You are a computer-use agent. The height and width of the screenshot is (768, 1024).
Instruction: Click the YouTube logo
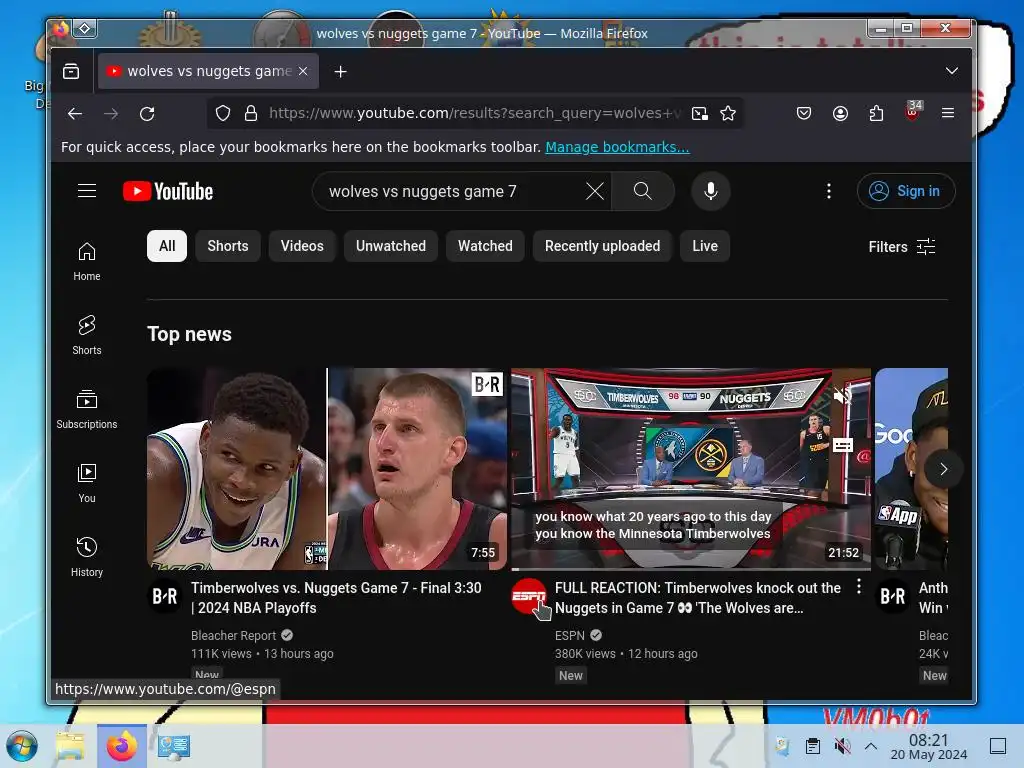168,191
